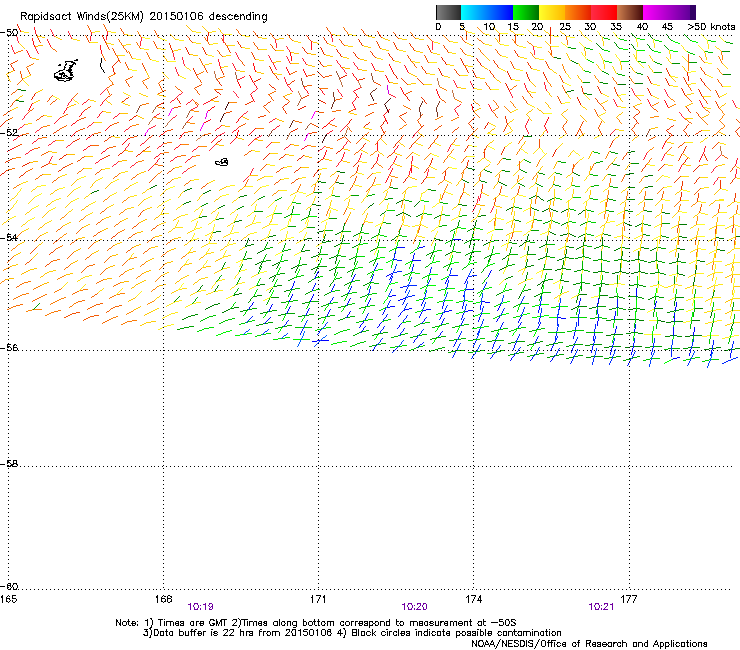Viewport: 740px width, 650px height.
Task: Click the purple '10:19' time marker
Action: click(201, 607)
